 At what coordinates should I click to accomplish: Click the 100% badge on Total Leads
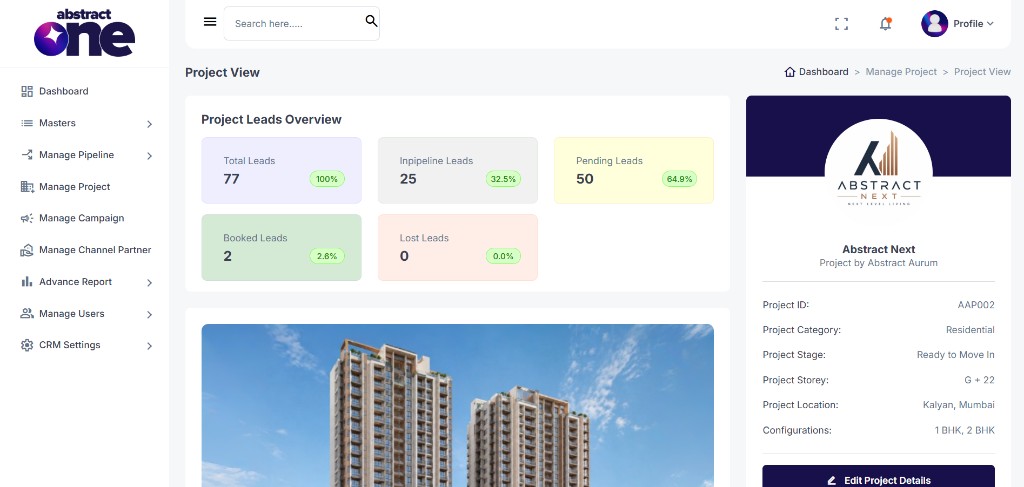coord(327,179)
